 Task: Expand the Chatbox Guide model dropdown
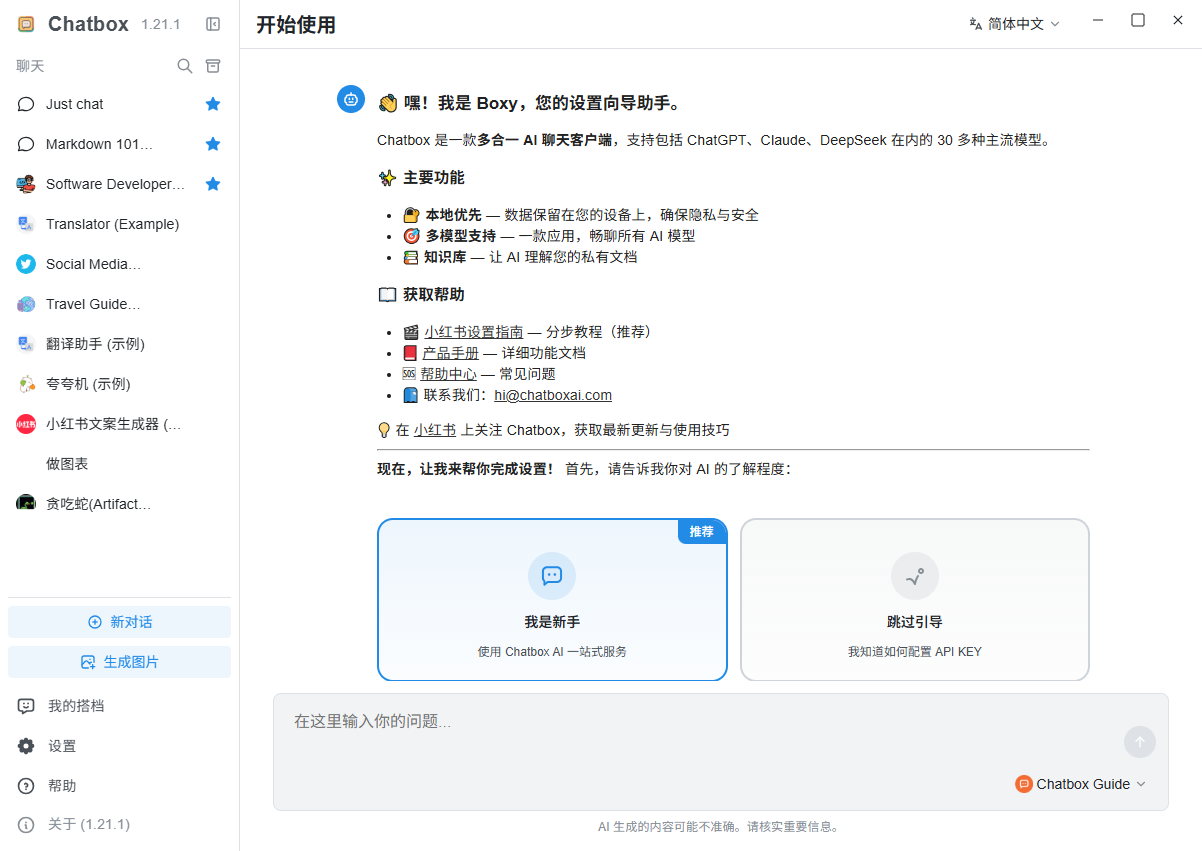(x=1081, y=784)
